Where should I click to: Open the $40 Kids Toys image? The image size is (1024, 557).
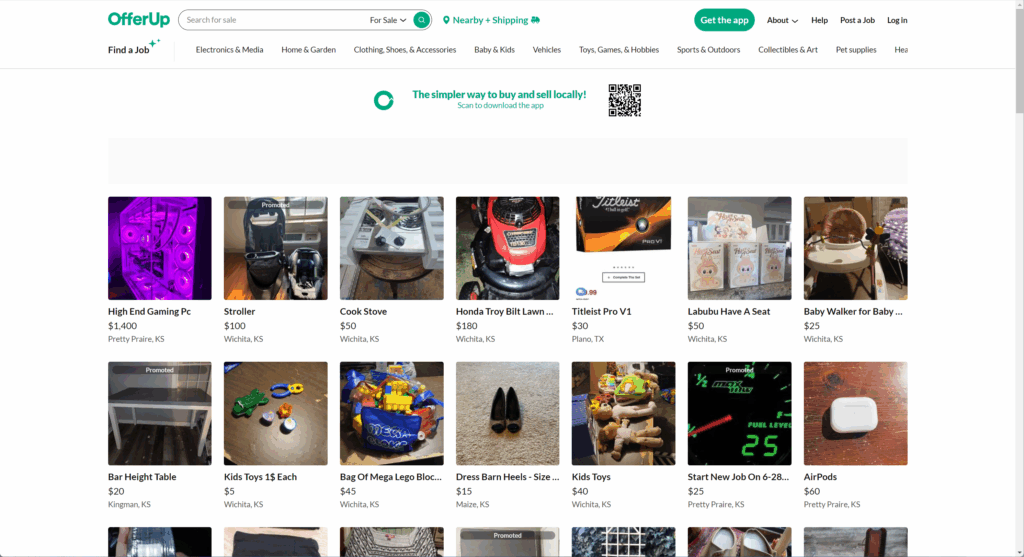click(x=623, y=413)
